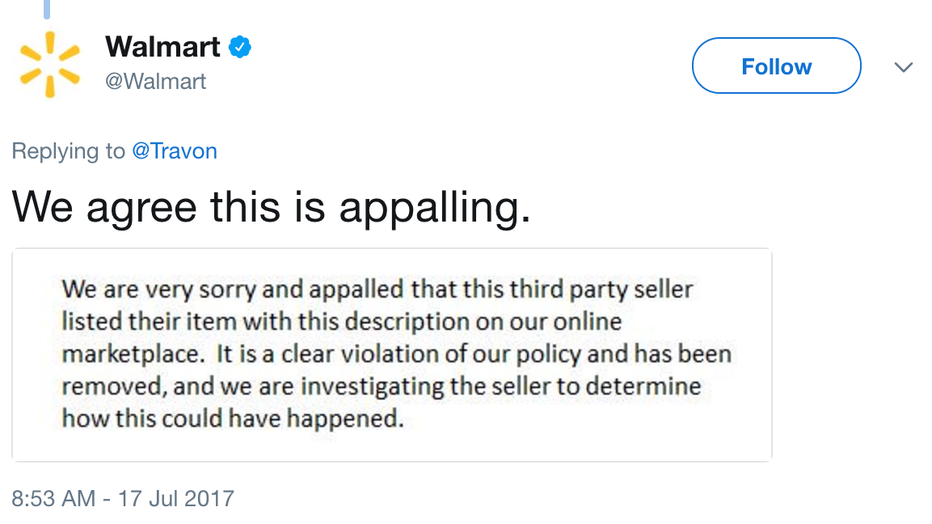Click the tweet text "We agree this is appalling."

pyautogui.click(x=271, y=209)
